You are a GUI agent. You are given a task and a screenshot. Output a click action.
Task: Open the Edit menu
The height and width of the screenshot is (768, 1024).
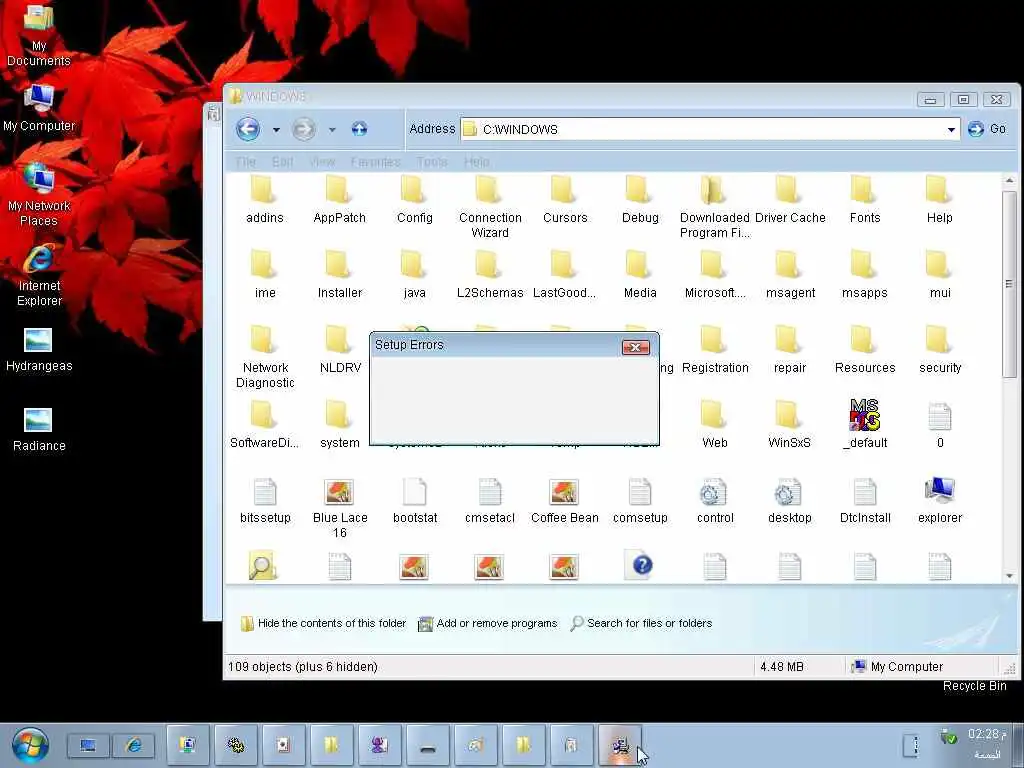[x=282, y=161]
